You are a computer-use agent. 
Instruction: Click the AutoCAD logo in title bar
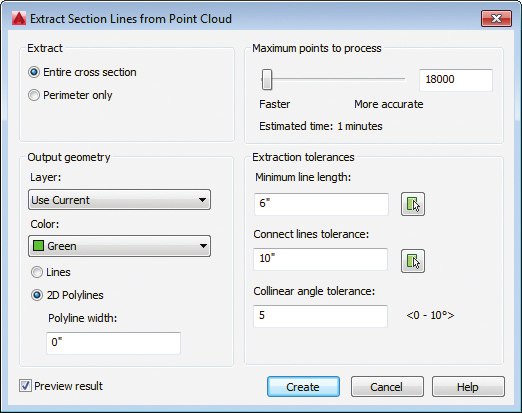click(x=19, y=19)
